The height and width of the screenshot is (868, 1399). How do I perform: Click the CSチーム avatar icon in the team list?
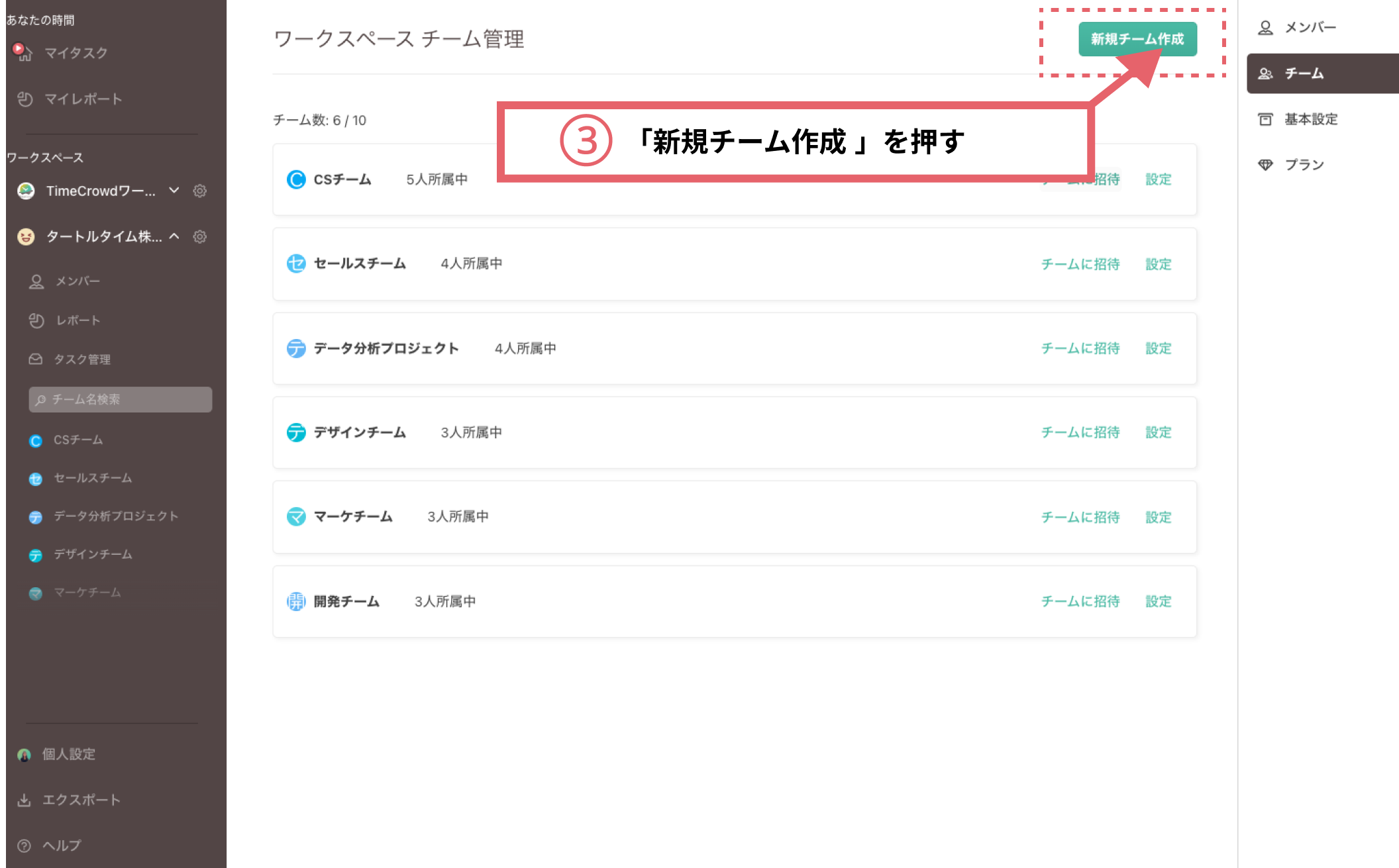pos(295,179)
